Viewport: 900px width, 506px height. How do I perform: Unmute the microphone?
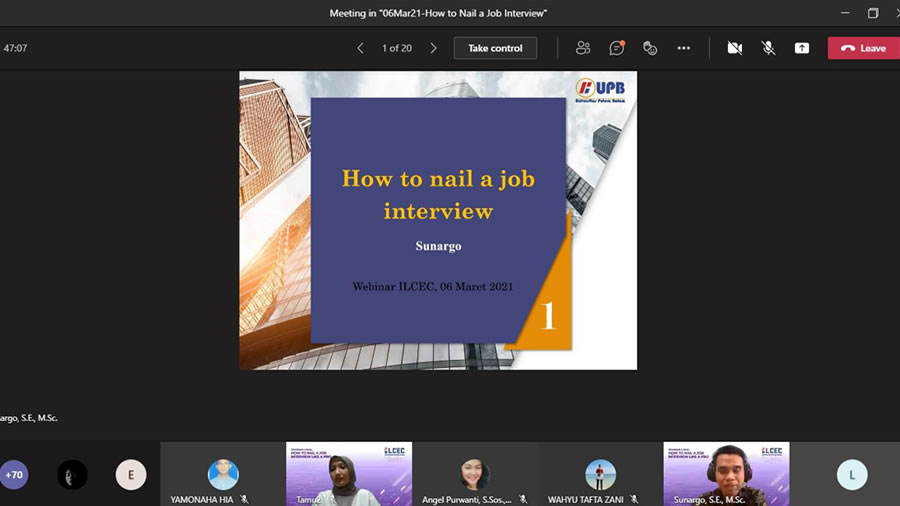[768, 48]
